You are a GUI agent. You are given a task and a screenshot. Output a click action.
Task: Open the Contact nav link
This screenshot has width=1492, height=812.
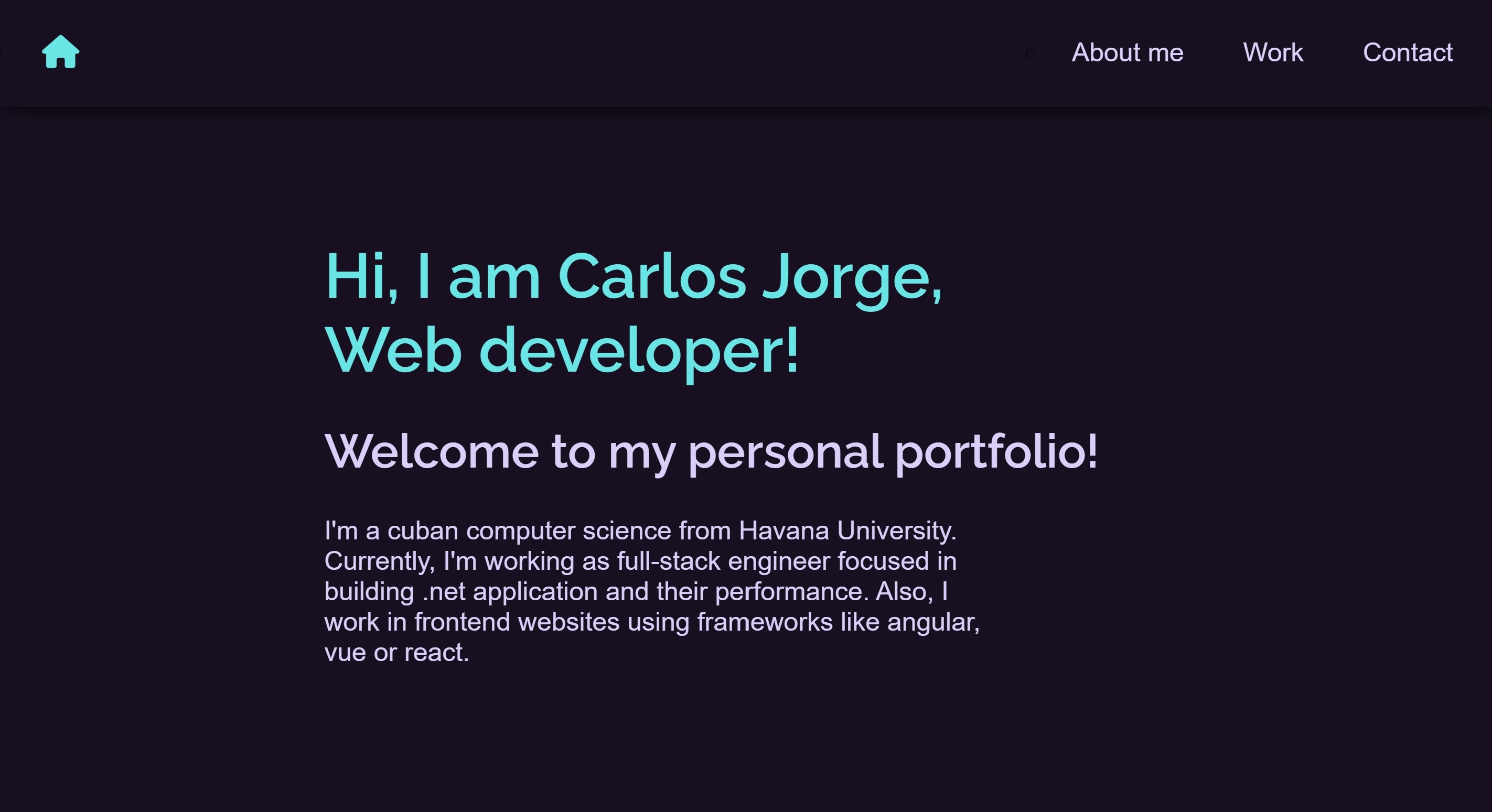1408,52
